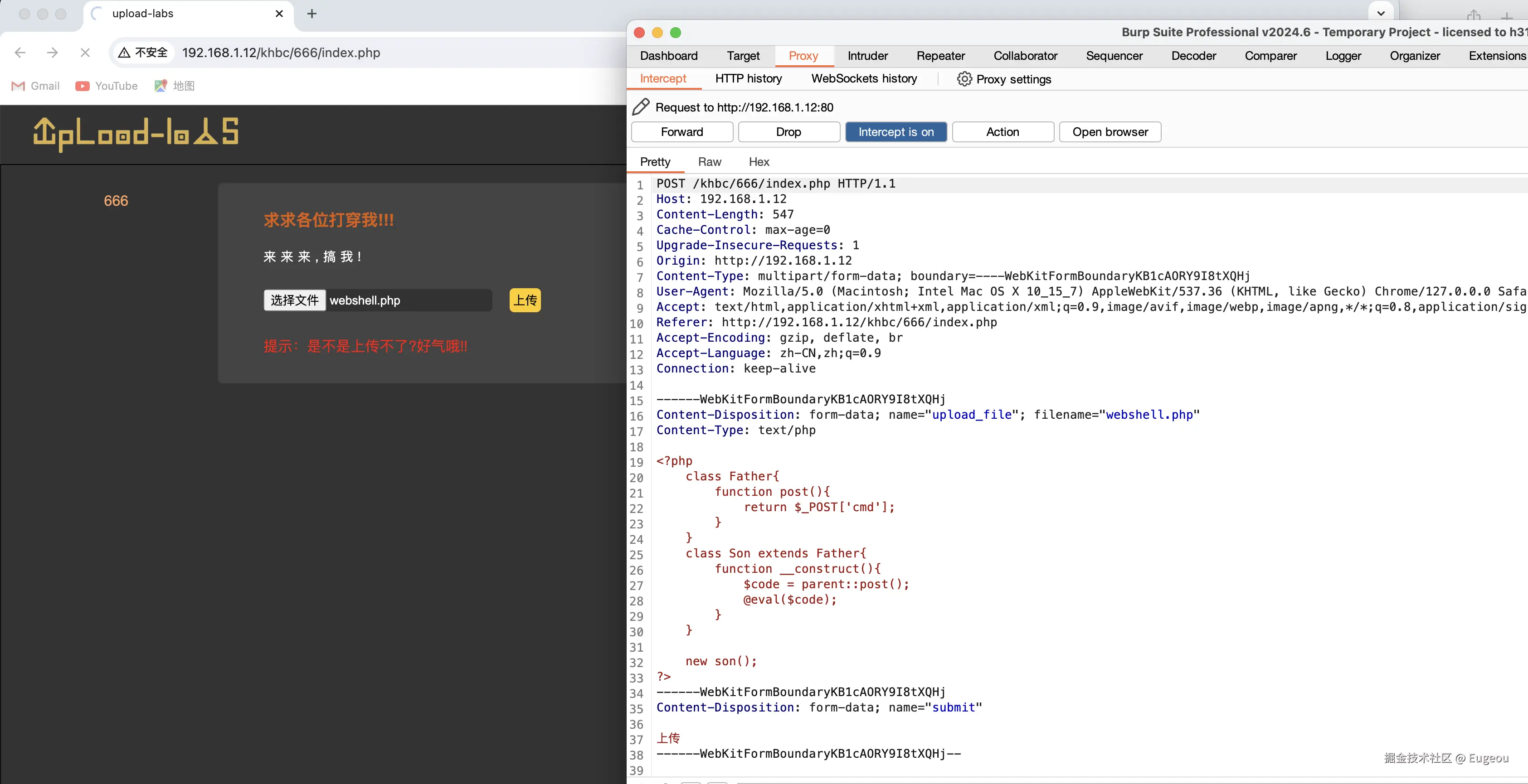This screenshot has width=1528, height=784.
Task: Click the Drop request button
Action: 788,132
